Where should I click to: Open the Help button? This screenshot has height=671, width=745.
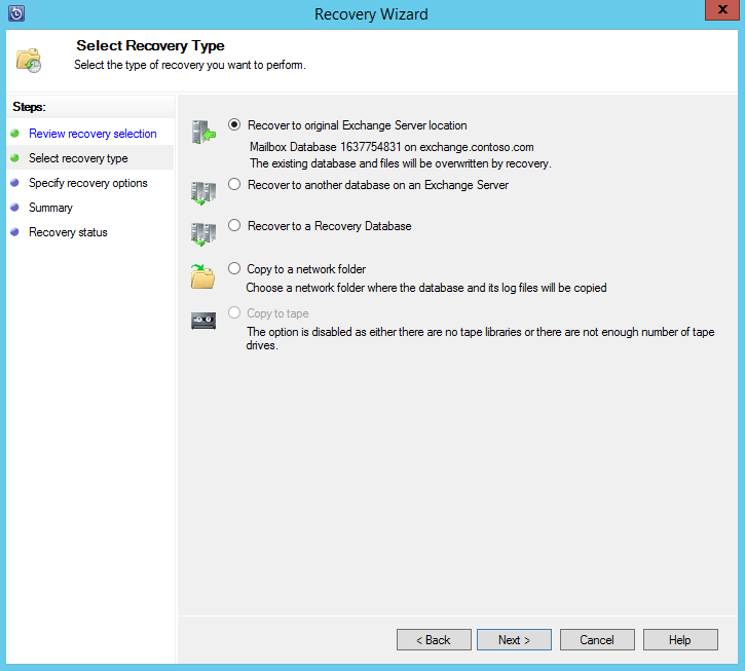pos(680,640)
